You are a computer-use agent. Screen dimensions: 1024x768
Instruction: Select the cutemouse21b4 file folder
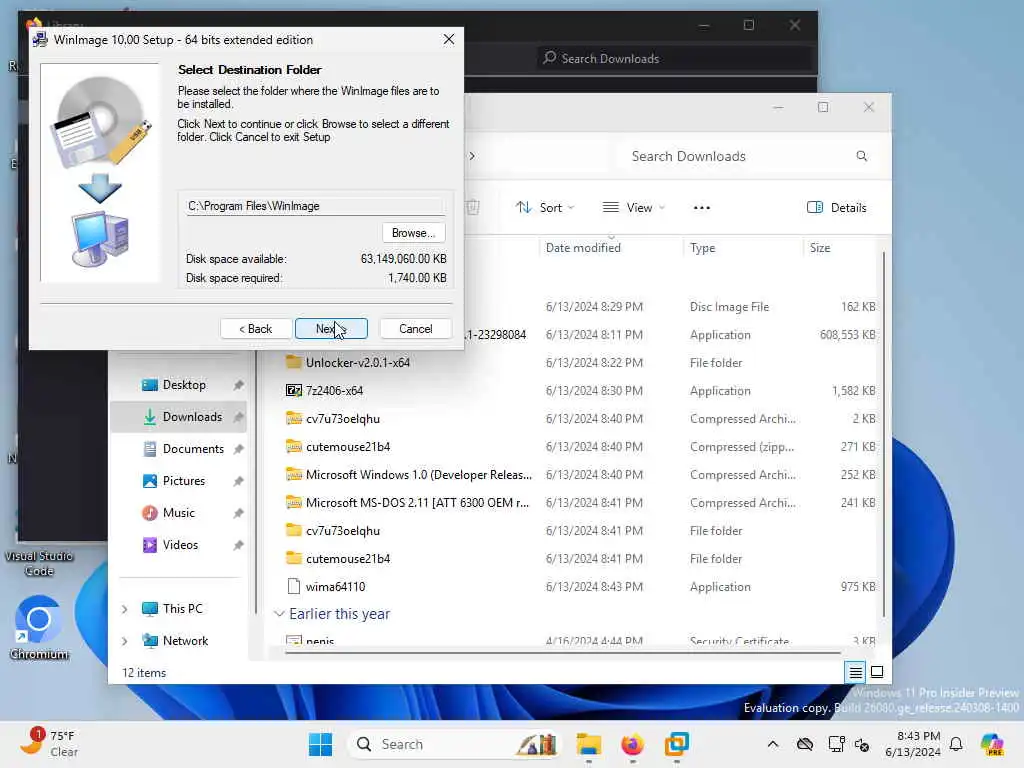(x=348, y=559)
